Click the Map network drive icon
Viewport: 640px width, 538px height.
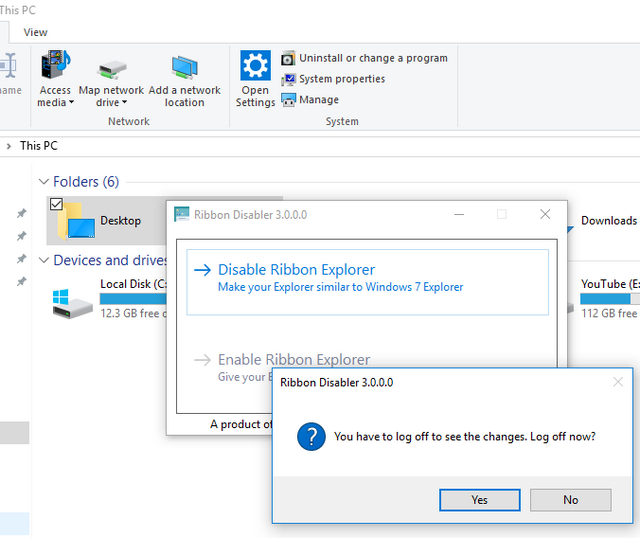pos(111,69)
